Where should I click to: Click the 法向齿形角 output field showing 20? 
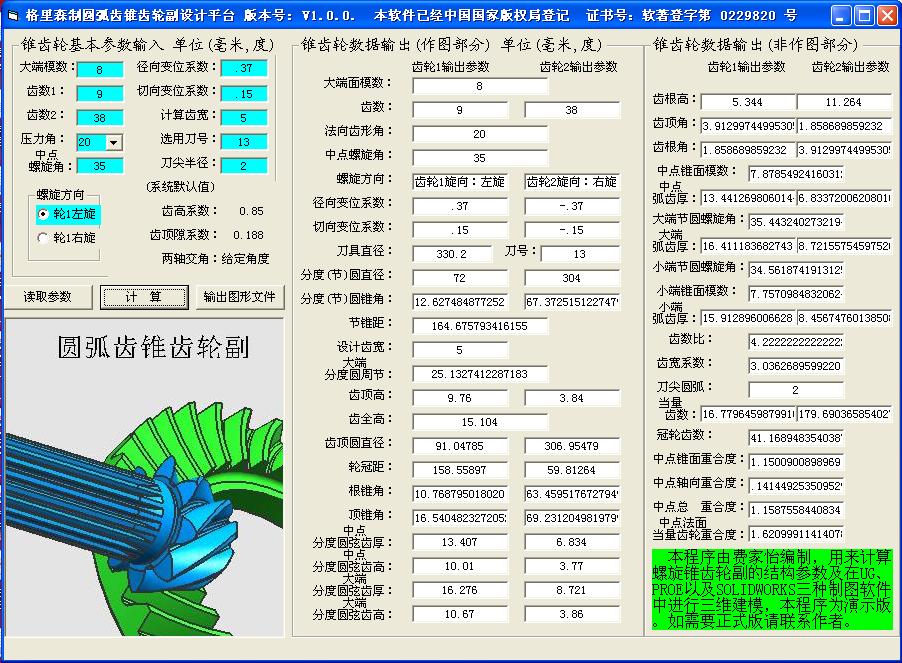coord(480,134)
